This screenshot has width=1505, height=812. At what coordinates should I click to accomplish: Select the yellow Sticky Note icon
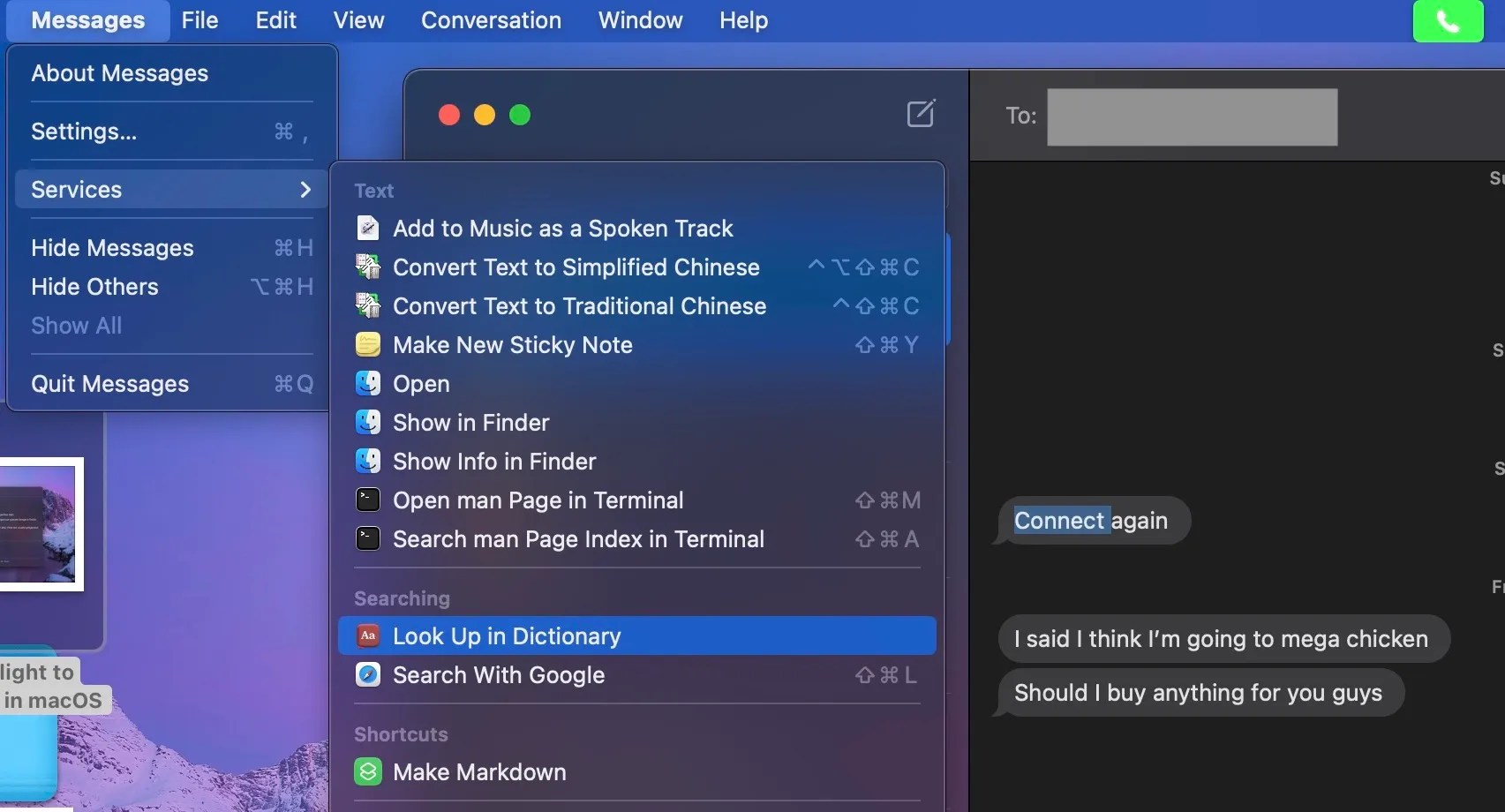367,344
